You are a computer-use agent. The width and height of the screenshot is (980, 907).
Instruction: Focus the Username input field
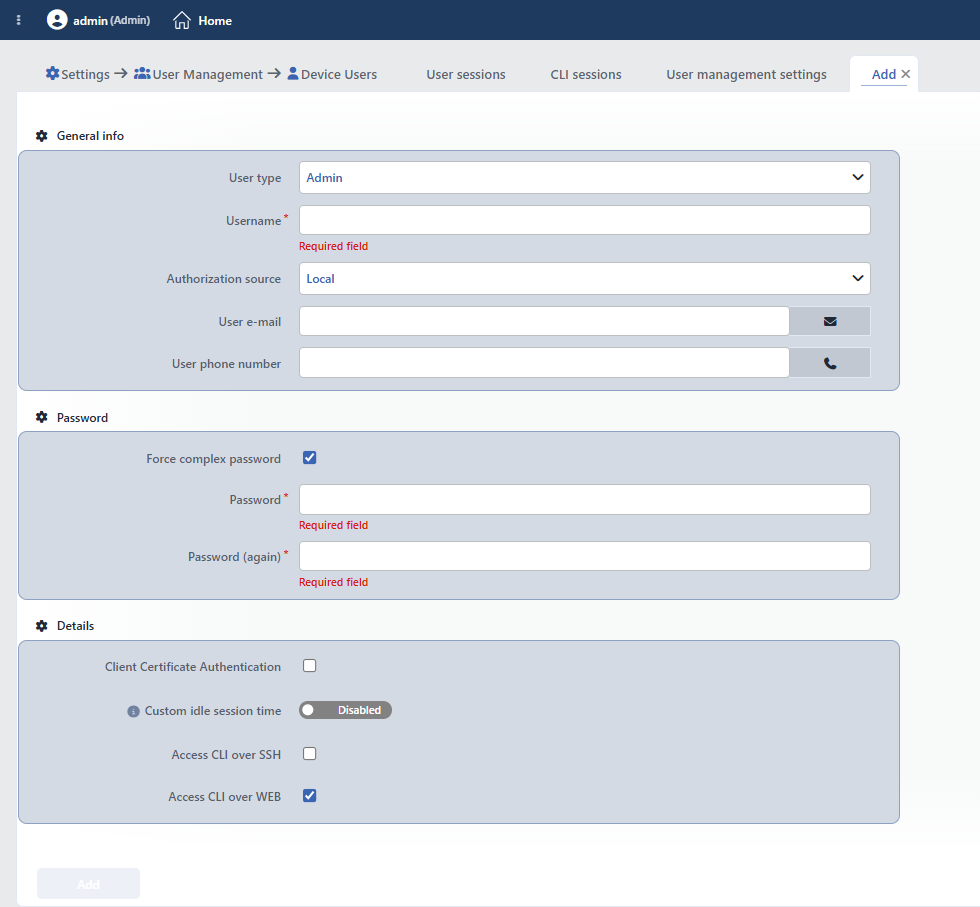tap(584, 220)
